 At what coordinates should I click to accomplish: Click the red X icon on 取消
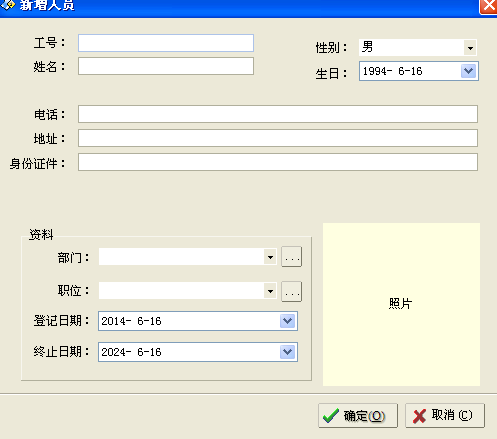tap(419, 416)
